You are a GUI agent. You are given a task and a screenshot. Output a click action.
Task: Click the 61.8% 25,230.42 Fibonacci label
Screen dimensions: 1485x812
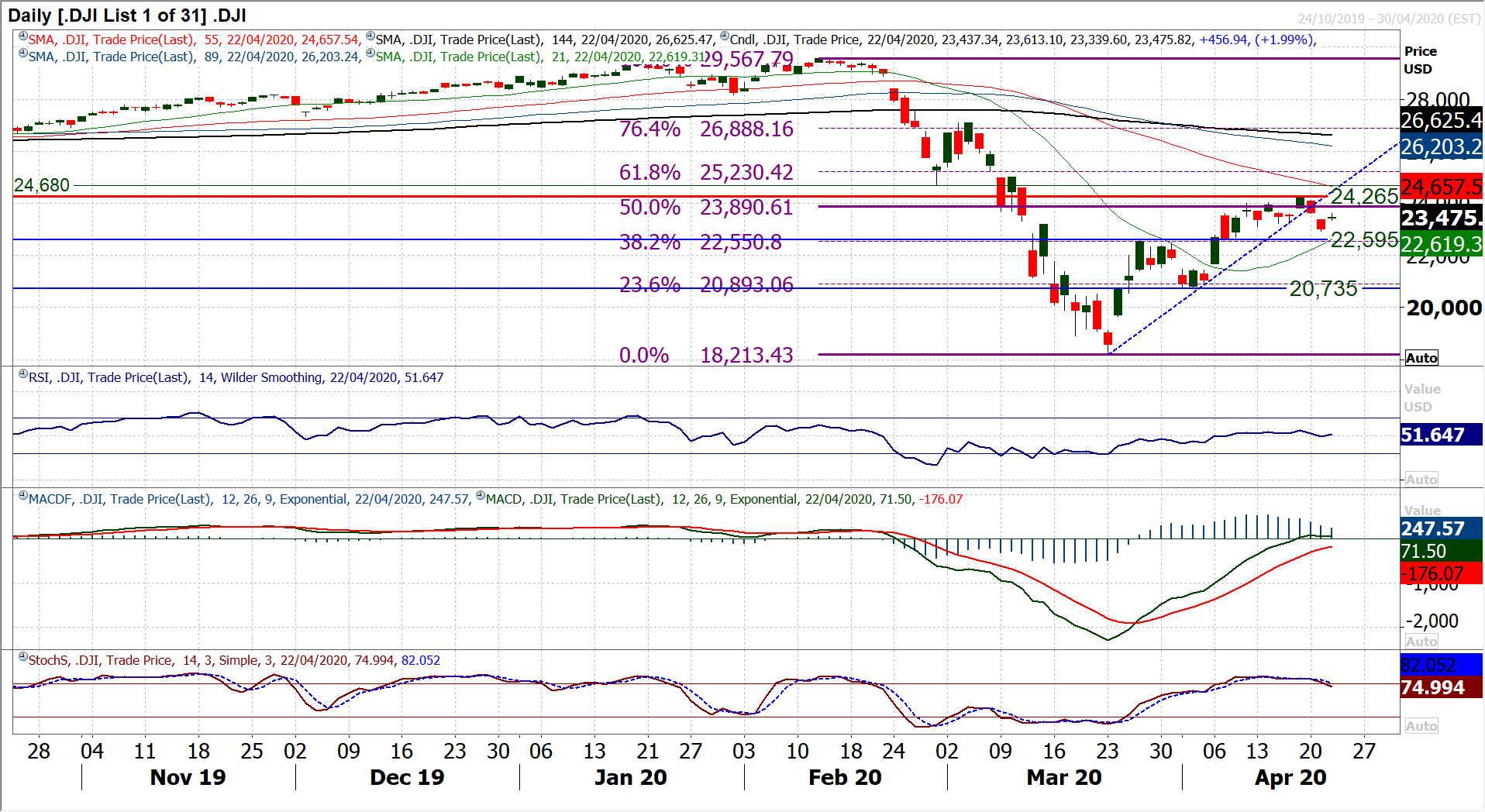pos(706,172)
